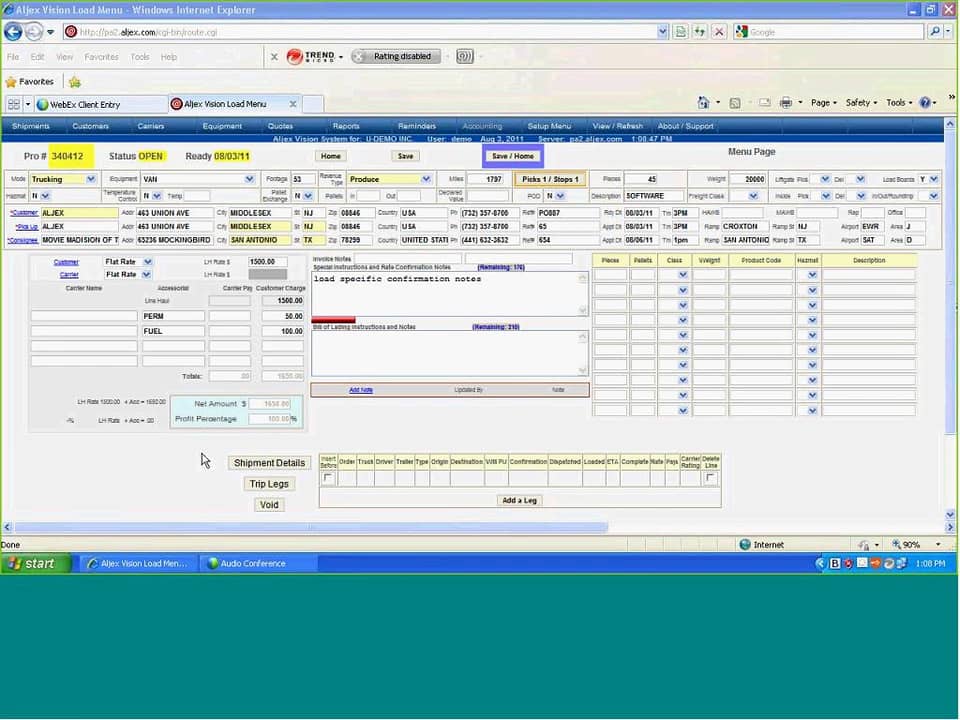Click the search magnifier icon
Image resolution: width=960 pixels, height=720 pixels.
(935, 32)
